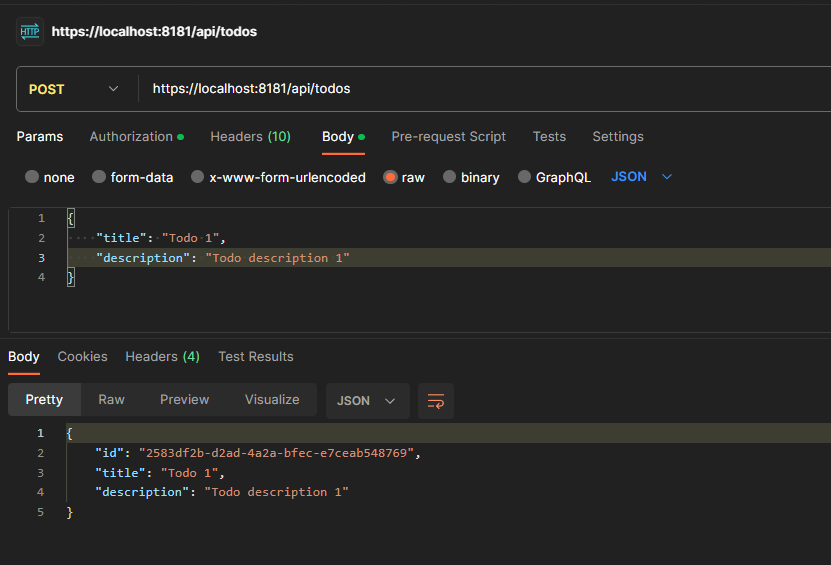Expand the request body JSON format dropdown

click(x=642, y=177)
